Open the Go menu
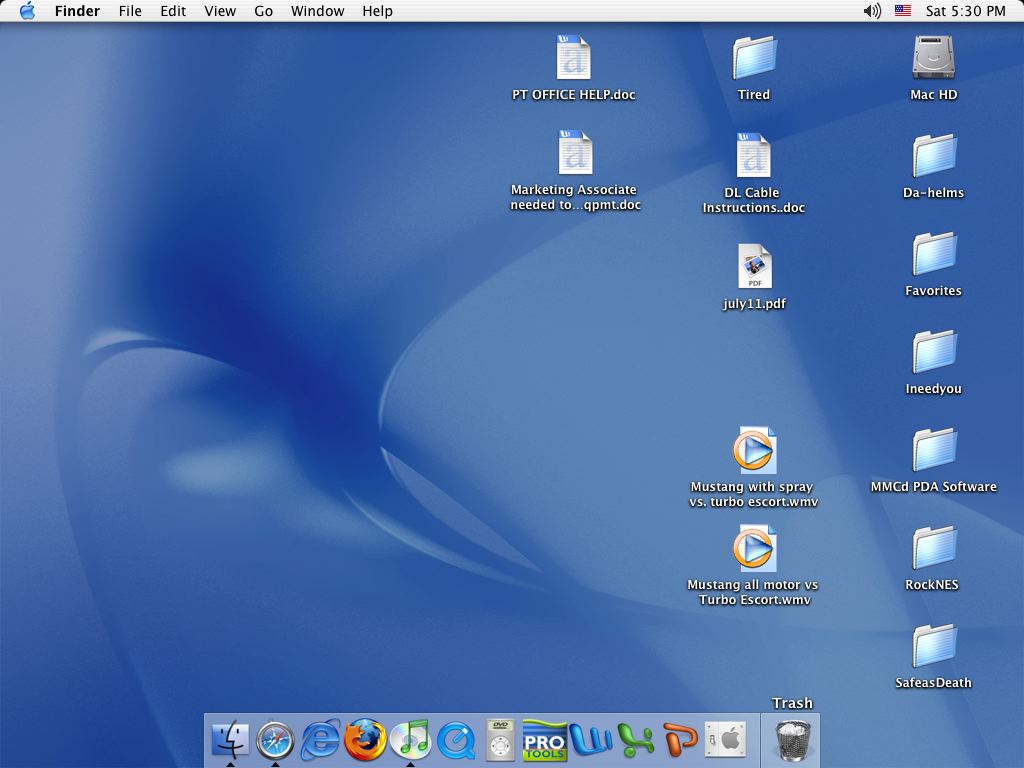 point(263,11)
